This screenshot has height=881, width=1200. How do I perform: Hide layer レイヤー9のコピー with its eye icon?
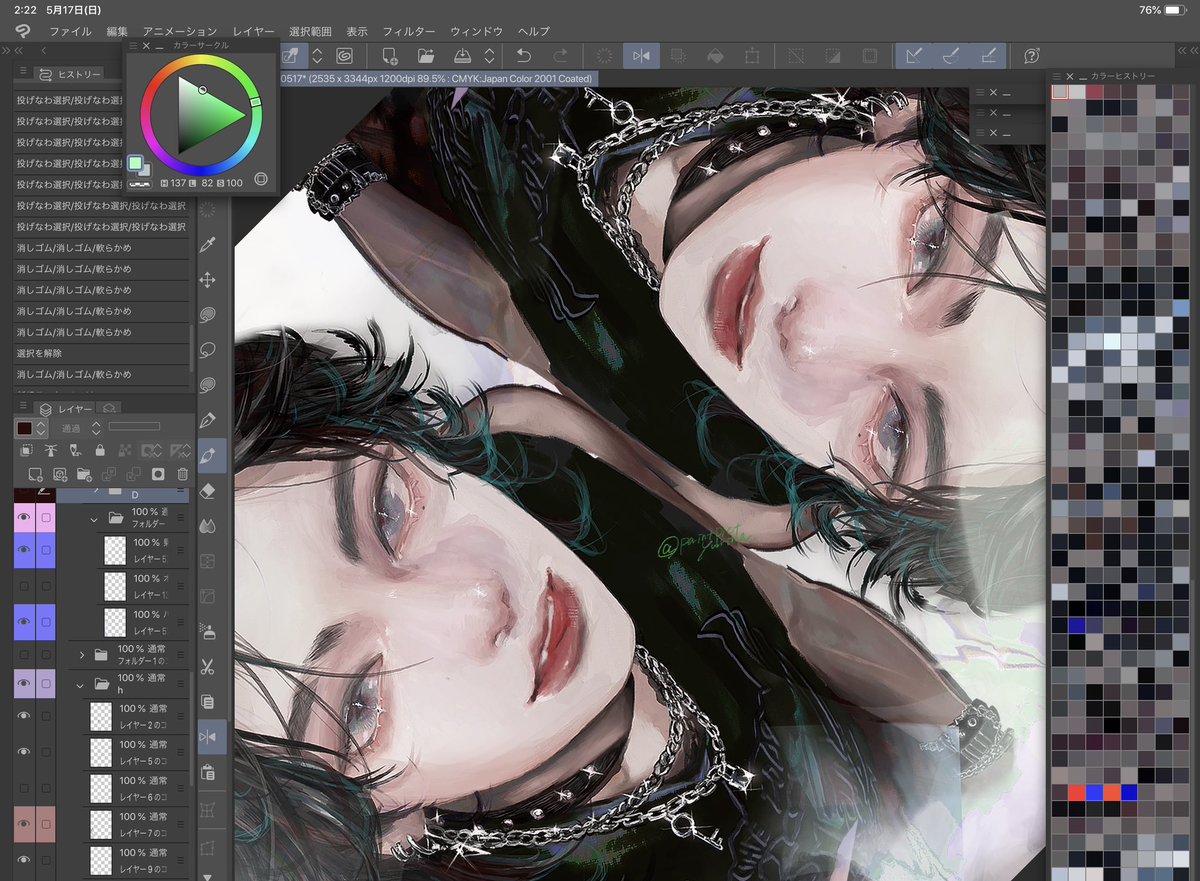point(23,859)
